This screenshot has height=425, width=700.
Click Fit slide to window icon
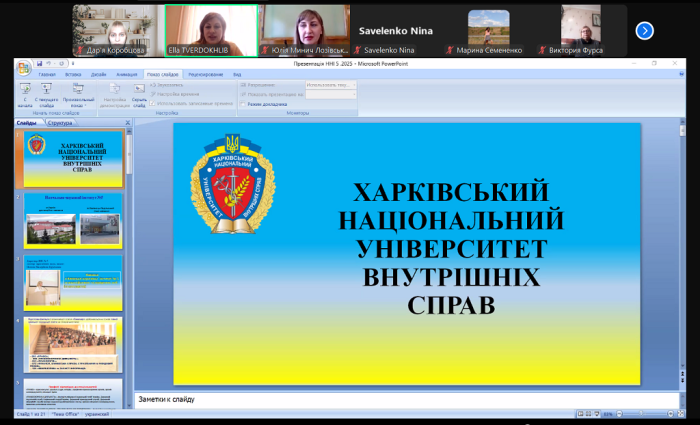(681, 414)
